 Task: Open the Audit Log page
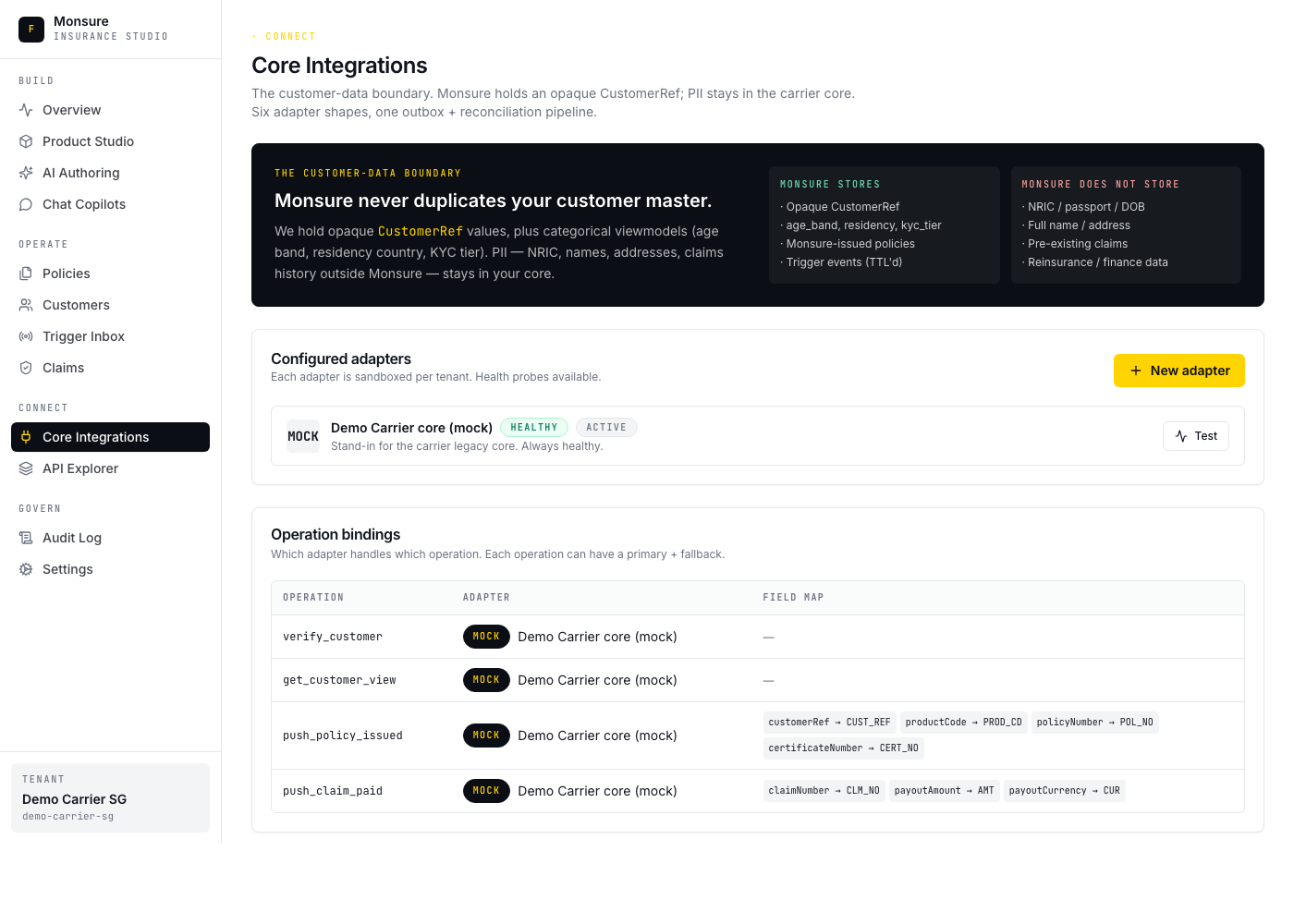coord(72,538)
